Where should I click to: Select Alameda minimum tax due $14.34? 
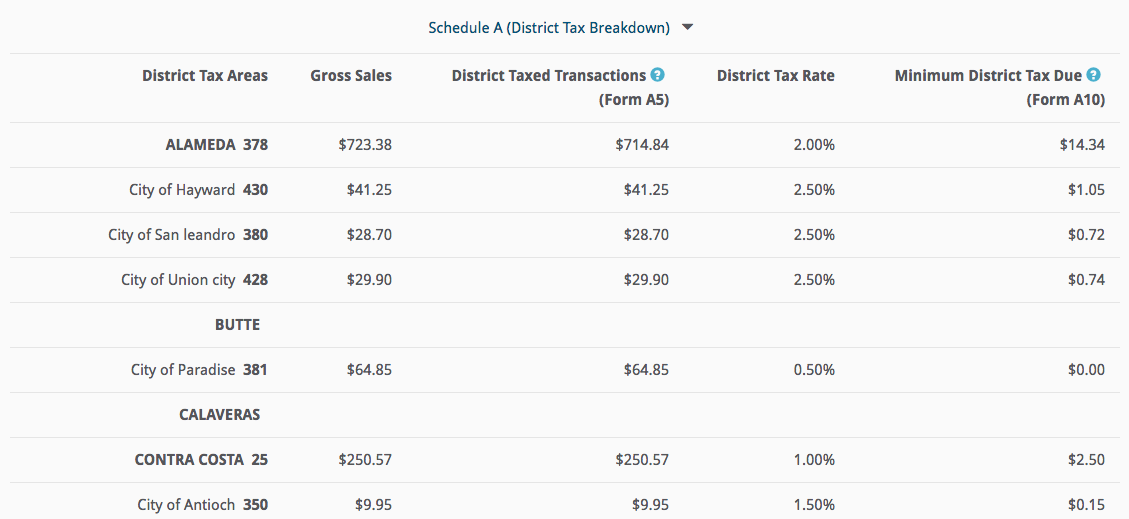1081,145
